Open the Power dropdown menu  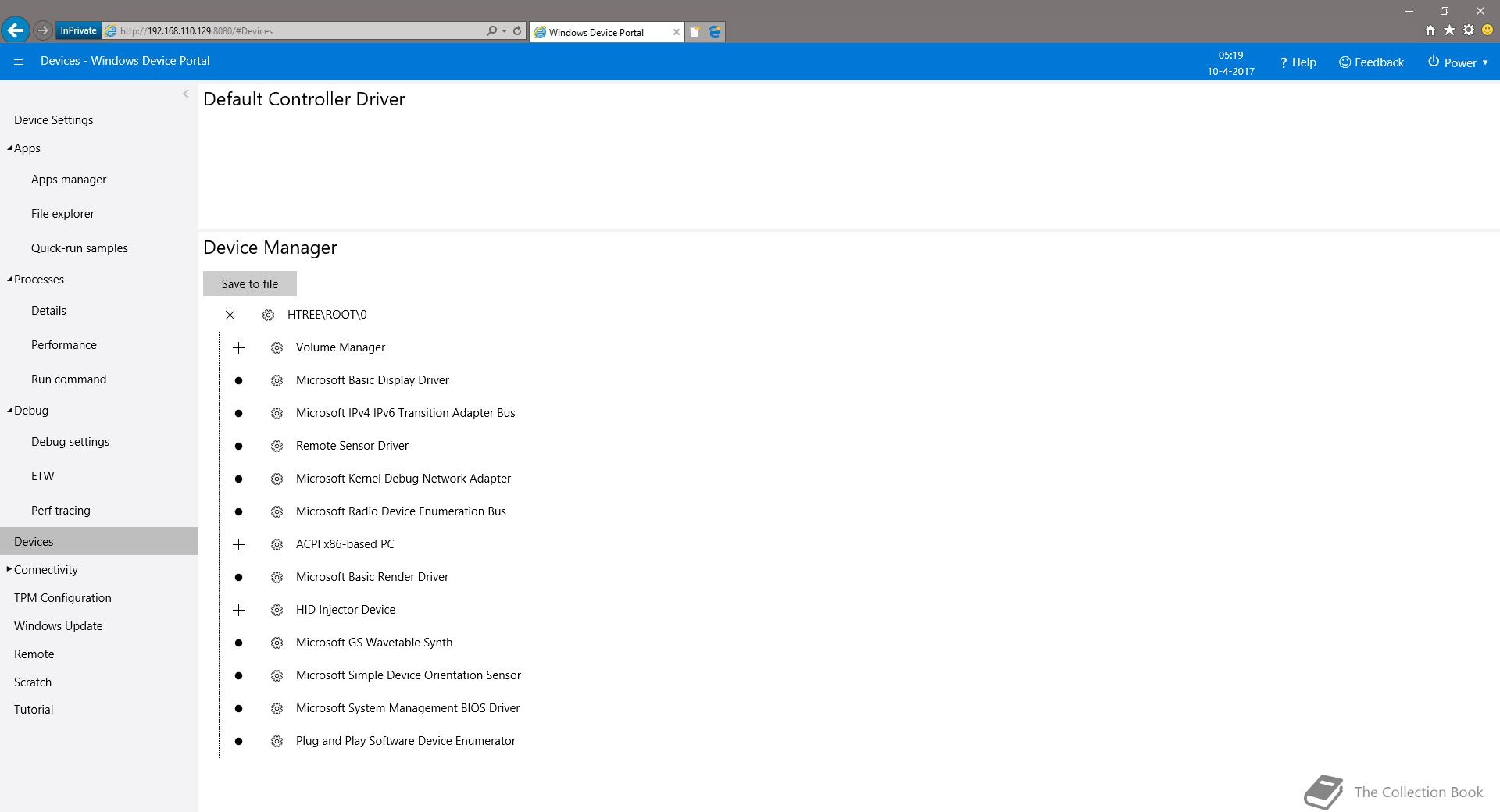click(x=1458, y=62)
